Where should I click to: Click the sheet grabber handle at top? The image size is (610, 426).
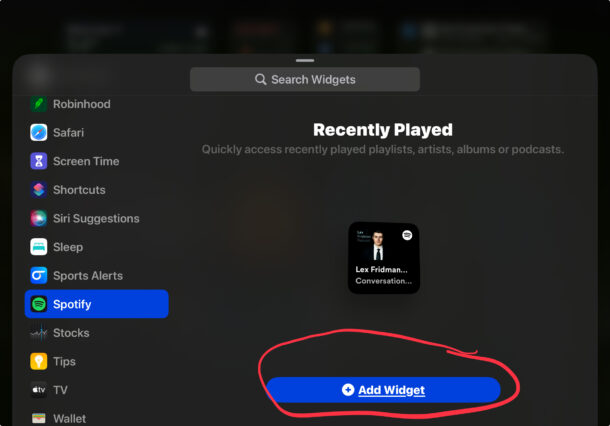point(305,60)
